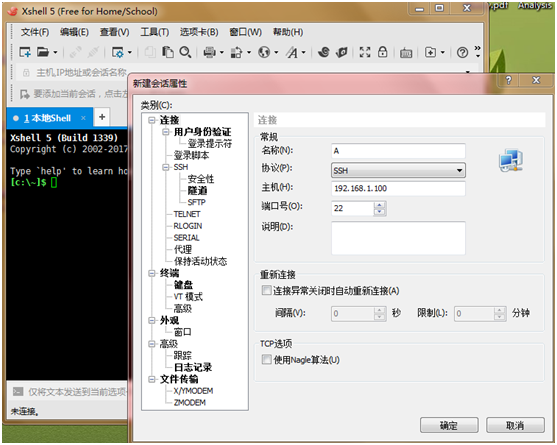
Task: Click the Xftp swirl toolbar icon
Action: pos(324,53)
